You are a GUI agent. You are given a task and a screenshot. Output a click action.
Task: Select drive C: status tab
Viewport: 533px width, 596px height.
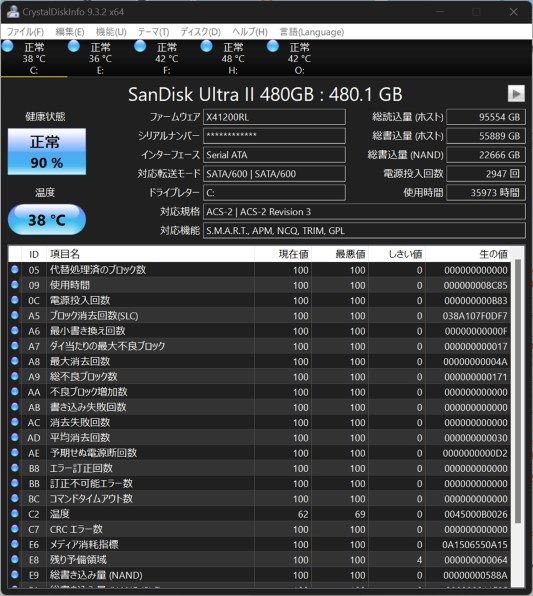[x=34, y=59]
